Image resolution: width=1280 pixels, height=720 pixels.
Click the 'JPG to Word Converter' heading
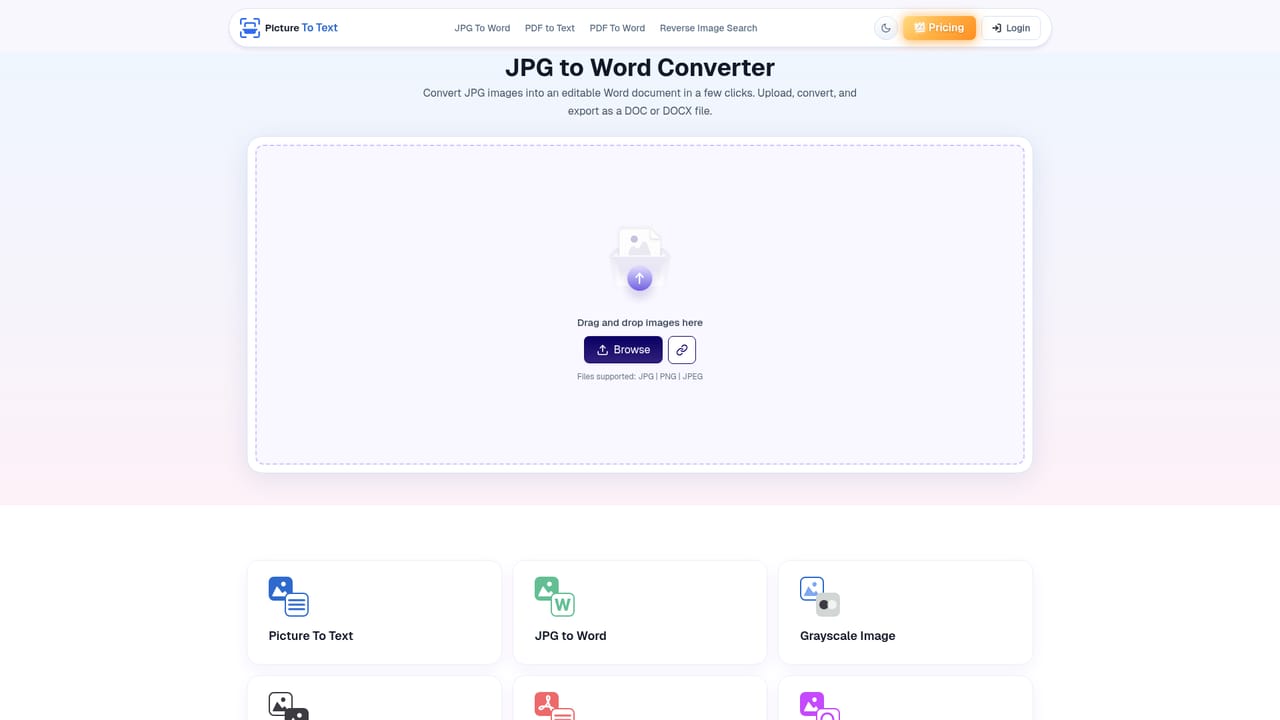point(640,68)
